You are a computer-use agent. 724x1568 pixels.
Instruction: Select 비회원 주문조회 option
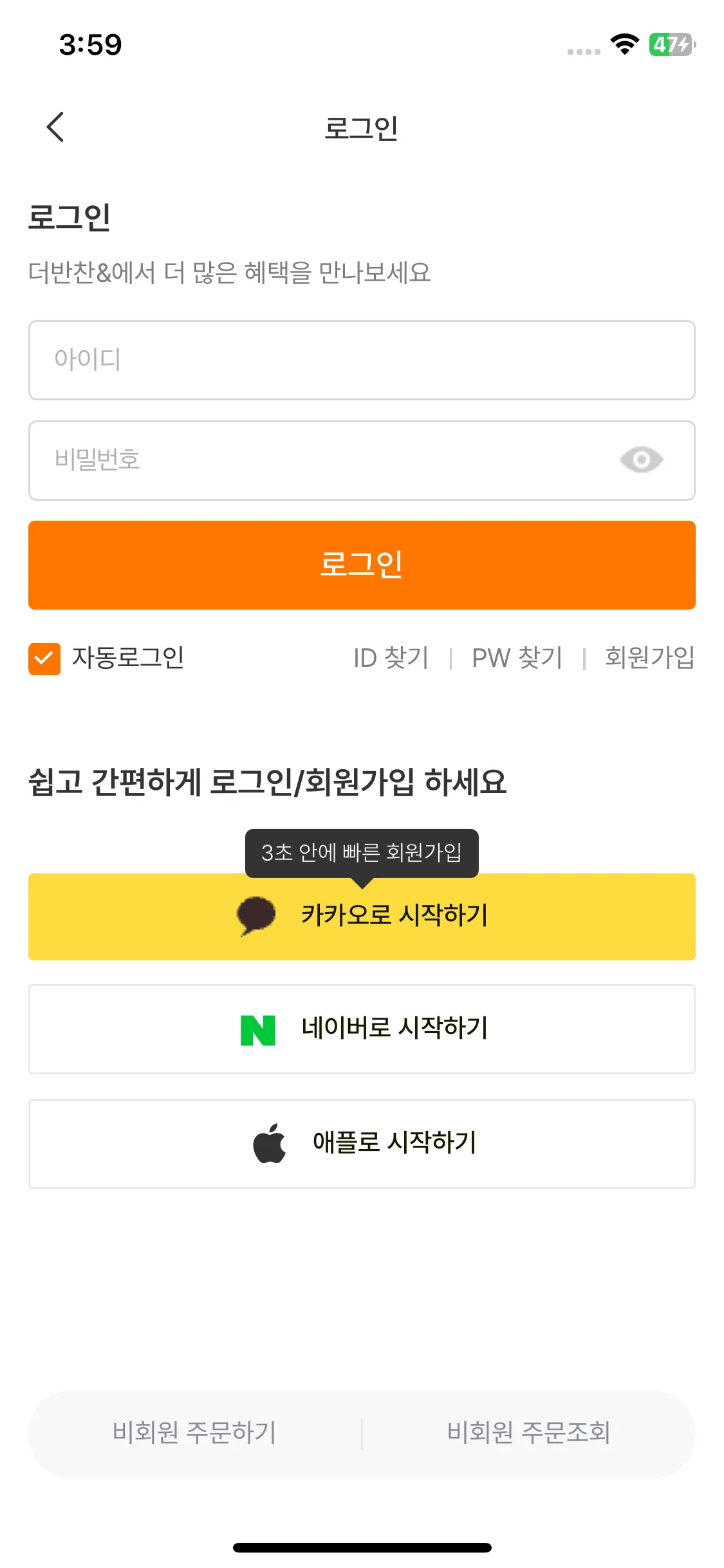coord(529,1433)
